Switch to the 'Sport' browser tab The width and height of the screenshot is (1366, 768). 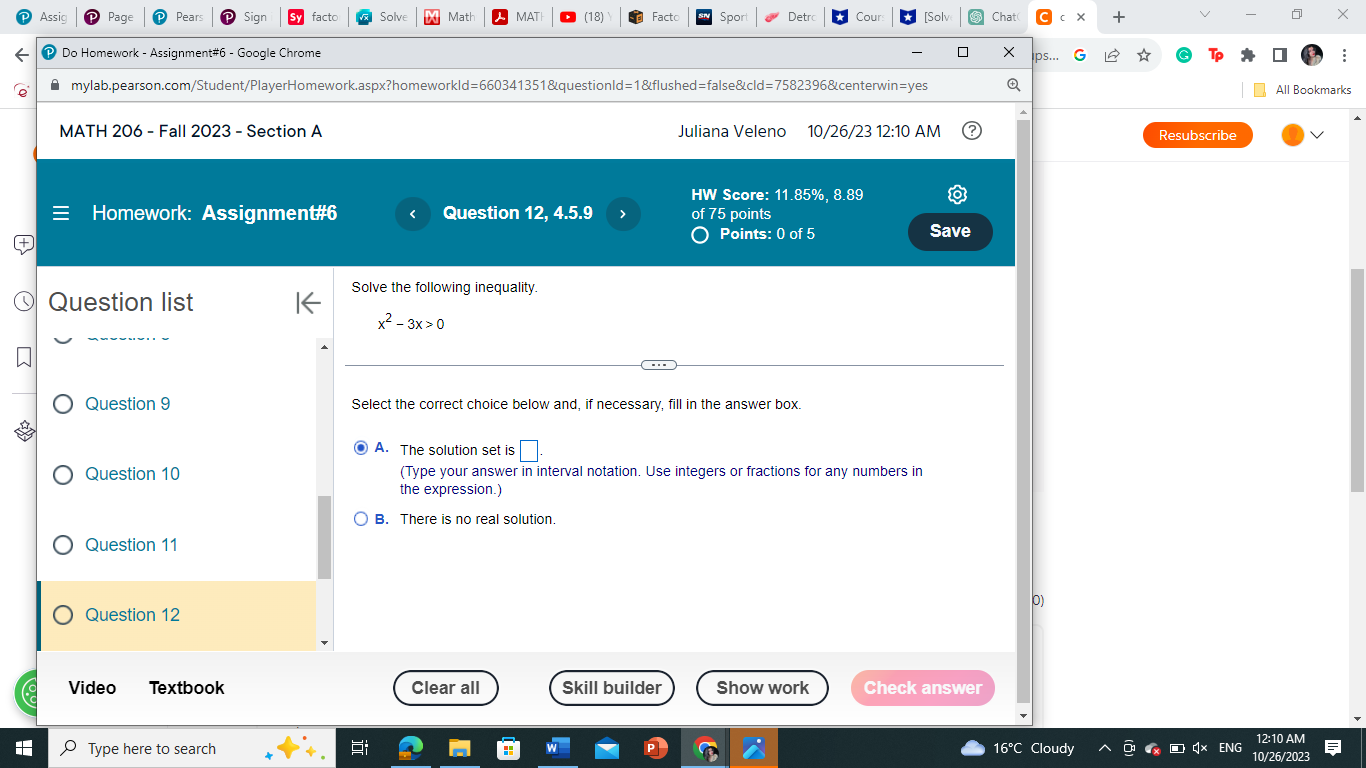click(720, 17)
